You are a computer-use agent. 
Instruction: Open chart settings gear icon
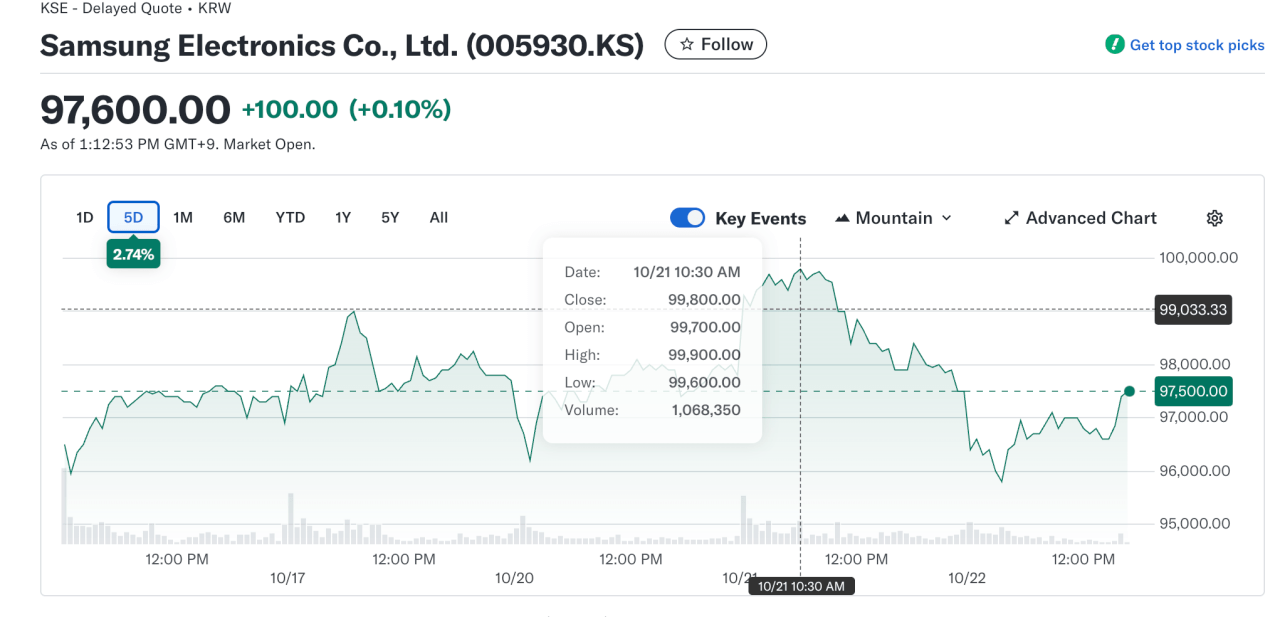pos(1214,218)
